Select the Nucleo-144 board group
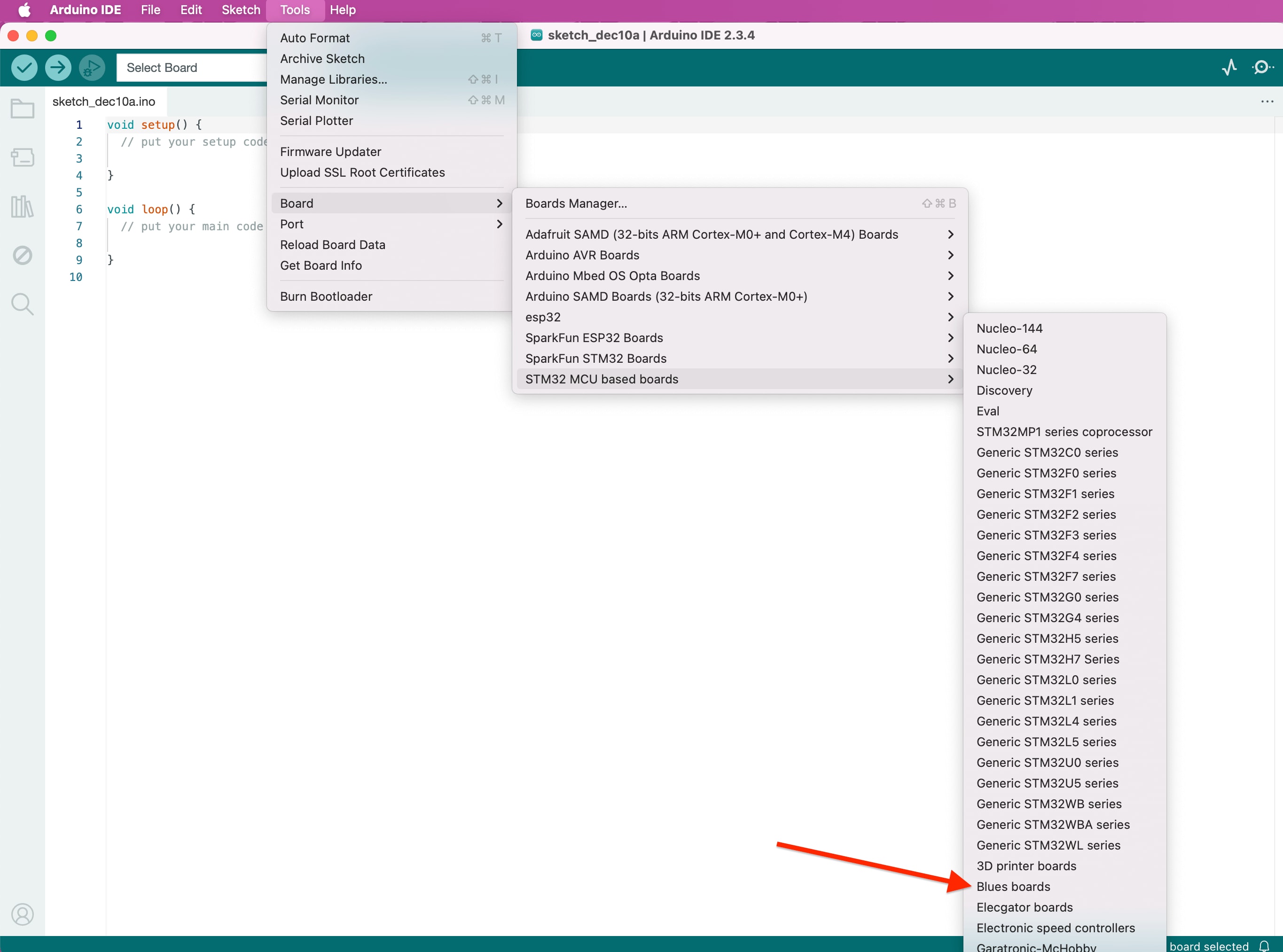The image size is (1283, 952). coord(1064,328)
